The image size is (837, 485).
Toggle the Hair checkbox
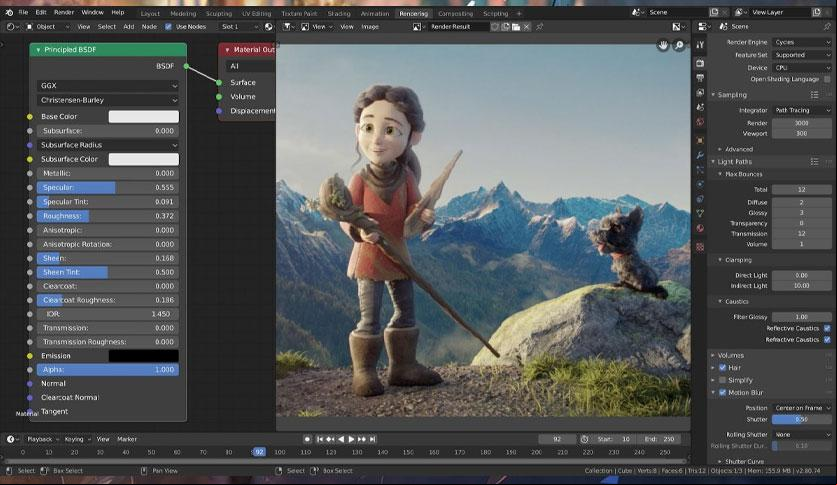click(x=722, y=368)
